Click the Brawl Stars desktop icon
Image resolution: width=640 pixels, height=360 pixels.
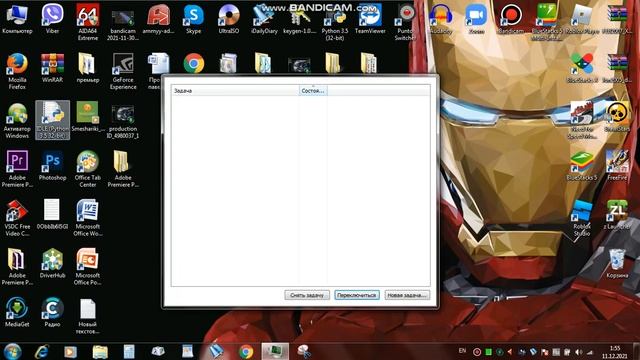pos(617,117)
